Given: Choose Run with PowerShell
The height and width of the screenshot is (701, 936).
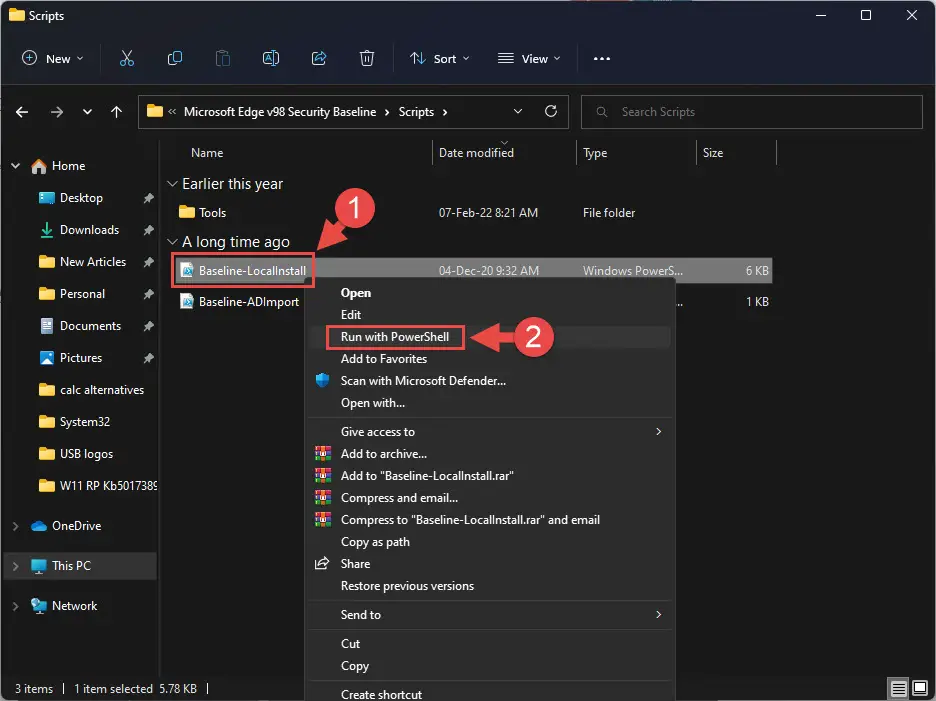Looking at the screenshot, I should point(489,337).
